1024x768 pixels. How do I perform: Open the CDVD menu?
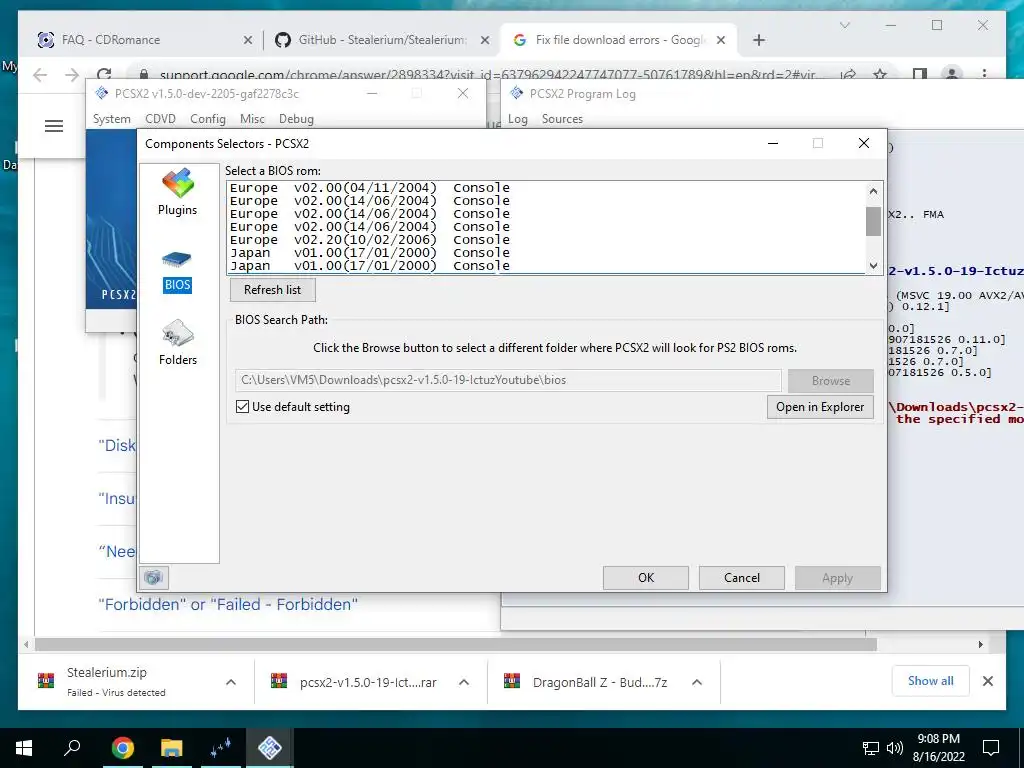click(160, 119)
